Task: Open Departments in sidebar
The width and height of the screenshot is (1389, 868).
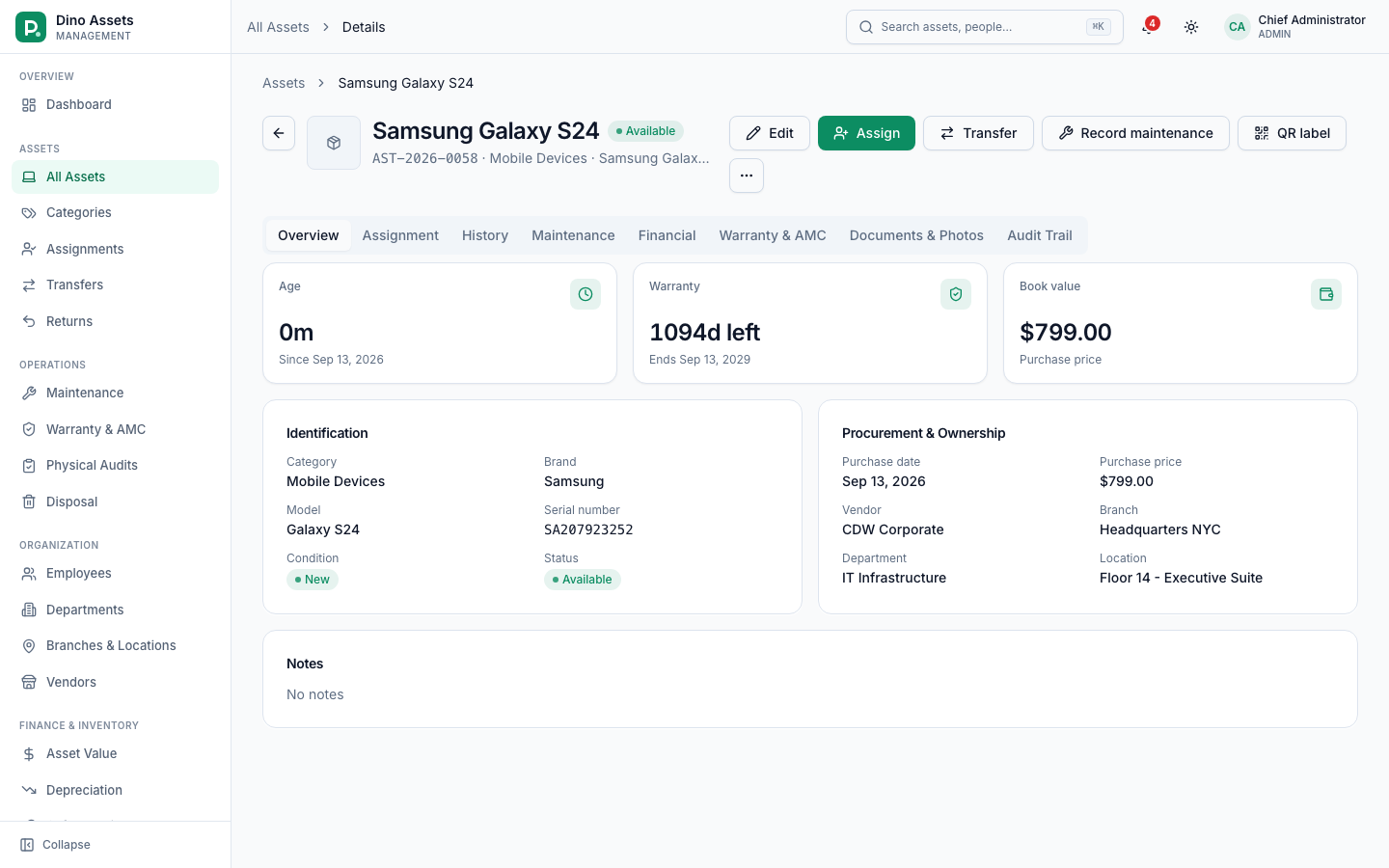Action: tap(115, 610)
